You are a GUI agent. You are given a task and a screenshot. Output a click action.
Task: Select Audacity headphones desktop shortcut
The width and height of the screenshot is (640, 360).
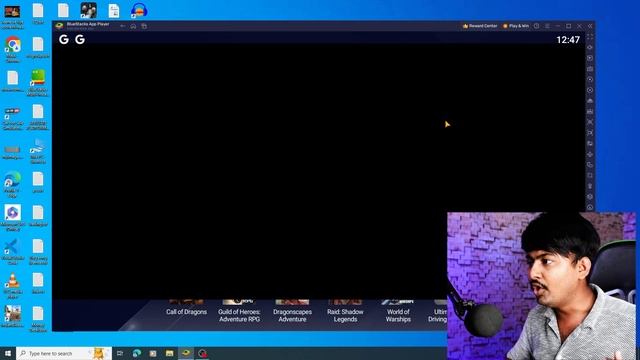click(x=139, y=10)
